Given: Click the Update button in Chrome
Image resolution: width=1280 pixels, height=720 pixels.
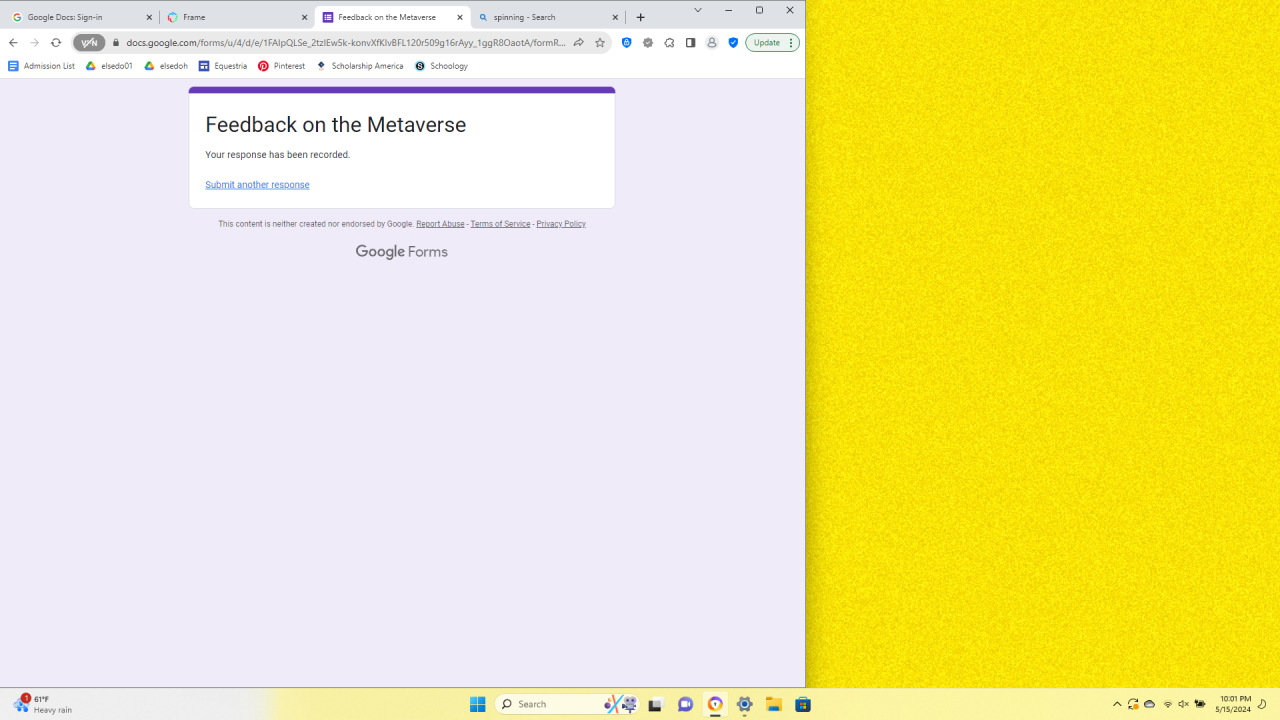Looking at the screenshot, I should (772, 43).
